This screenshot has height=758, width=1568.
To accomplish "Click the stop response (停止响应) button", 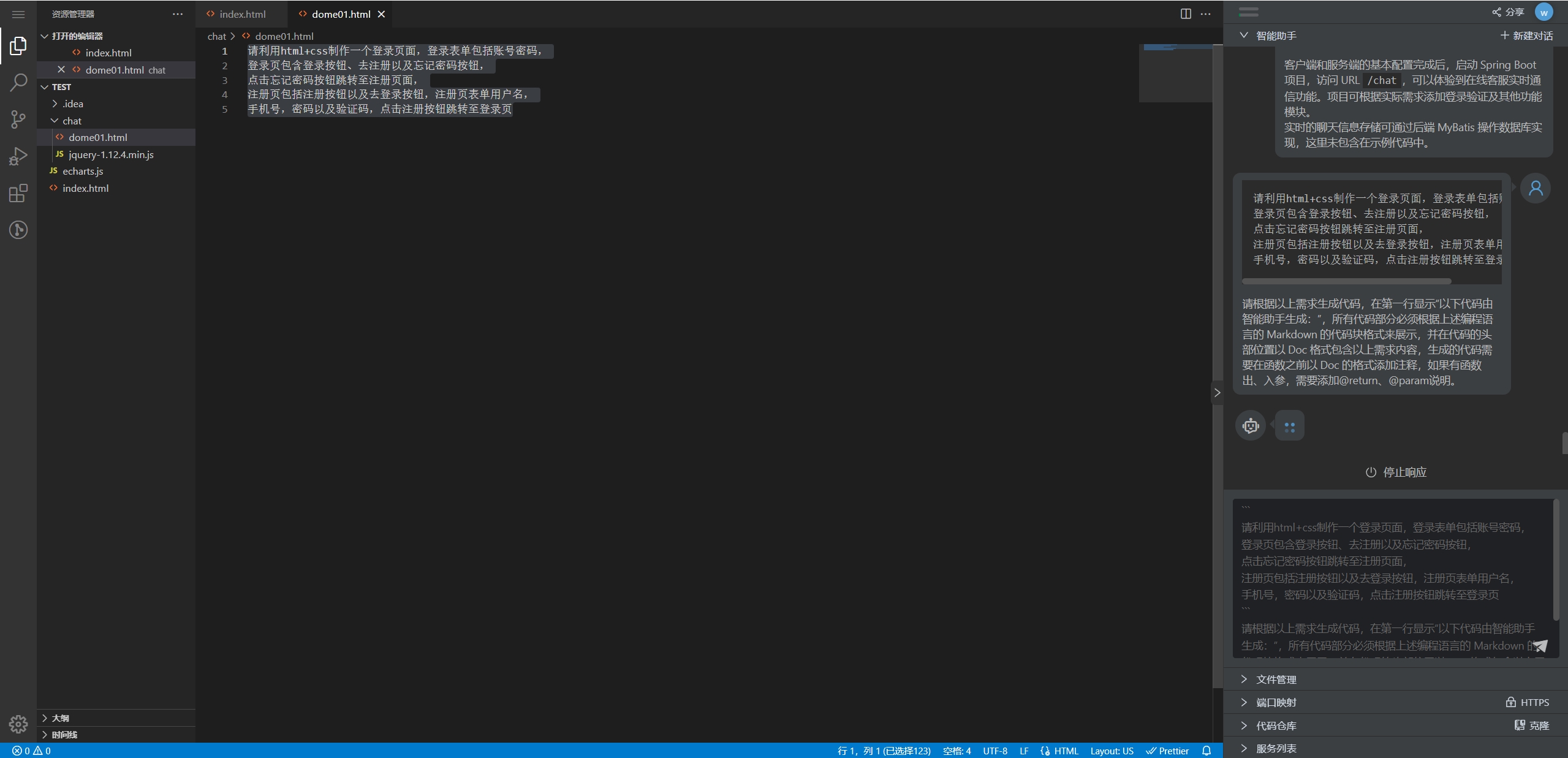I will [x=1396, y=472].
